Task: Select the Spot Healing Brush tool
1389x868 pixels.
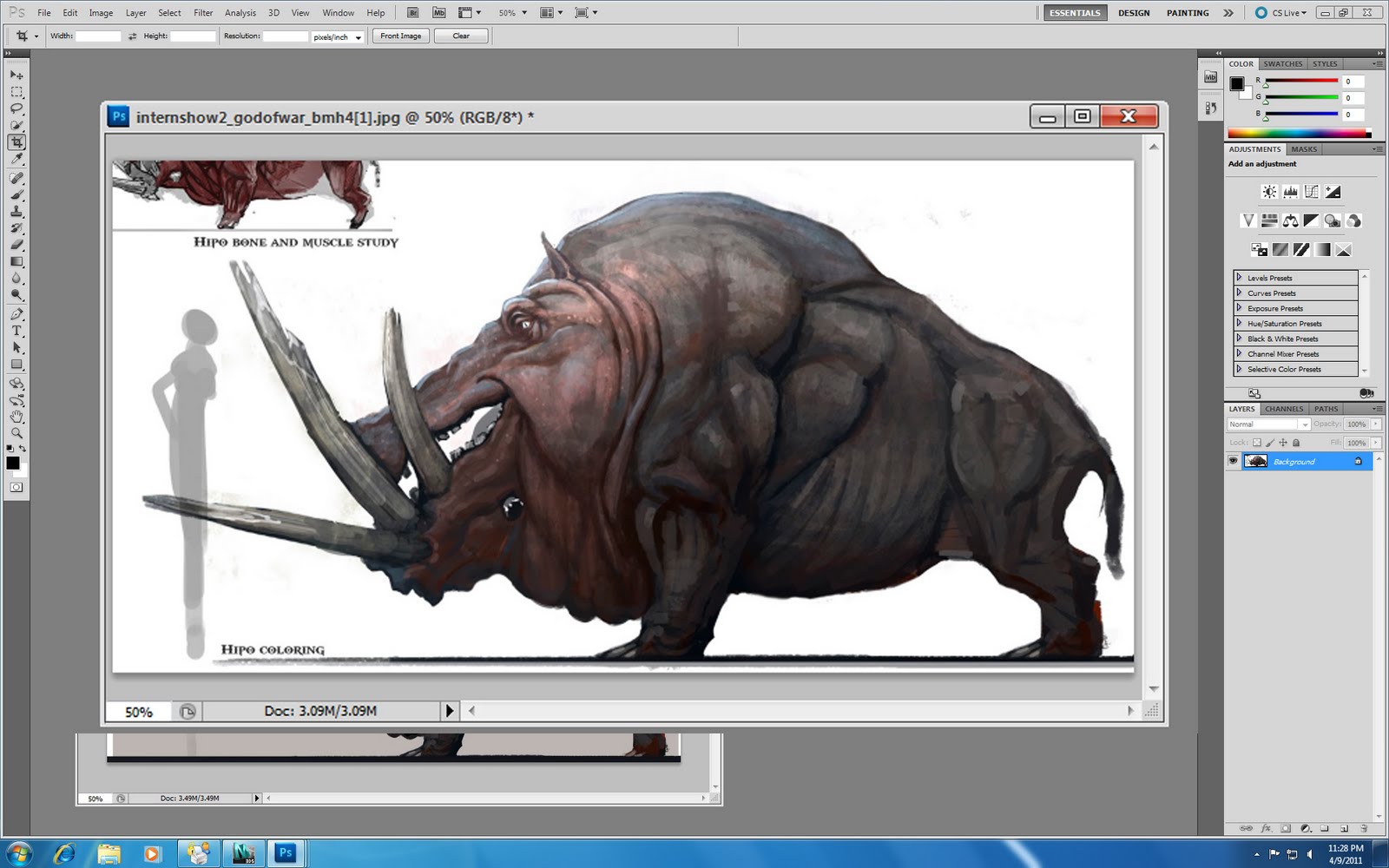Action: coord(16,178)
